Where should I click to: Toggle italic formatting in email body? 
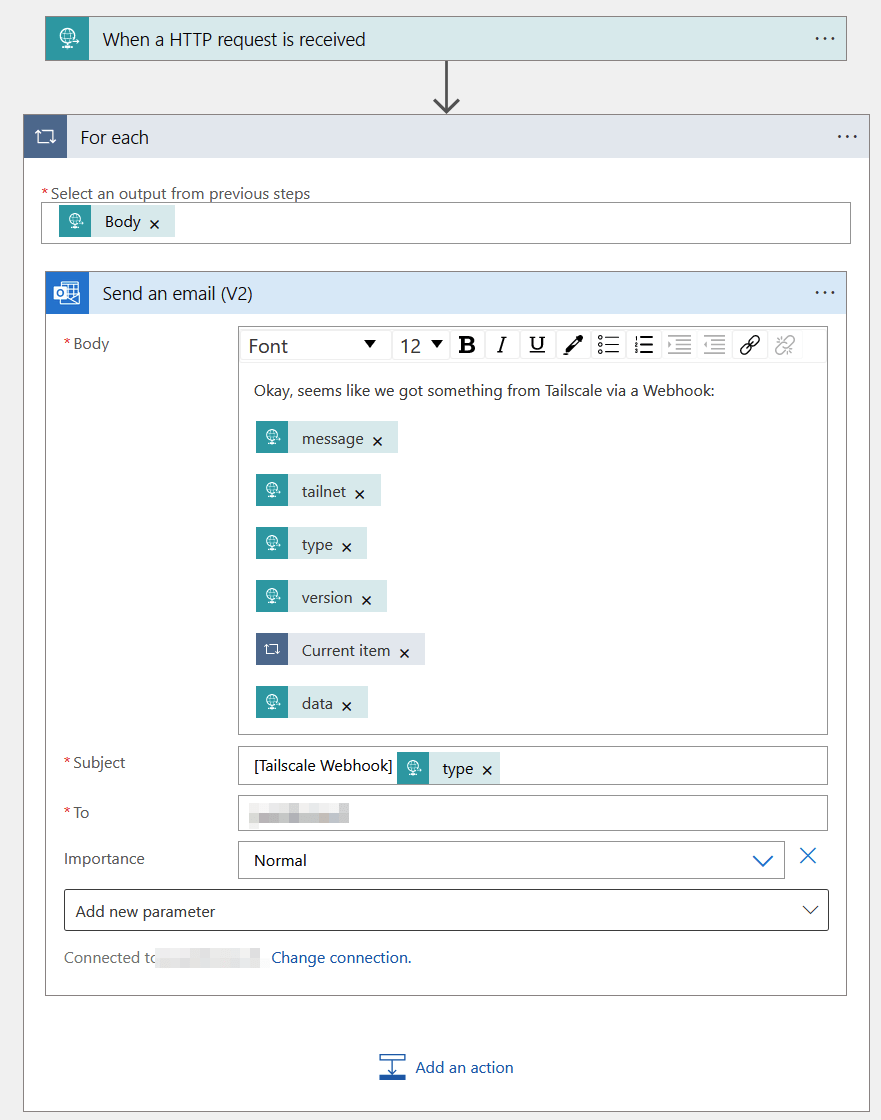point(502,345)
